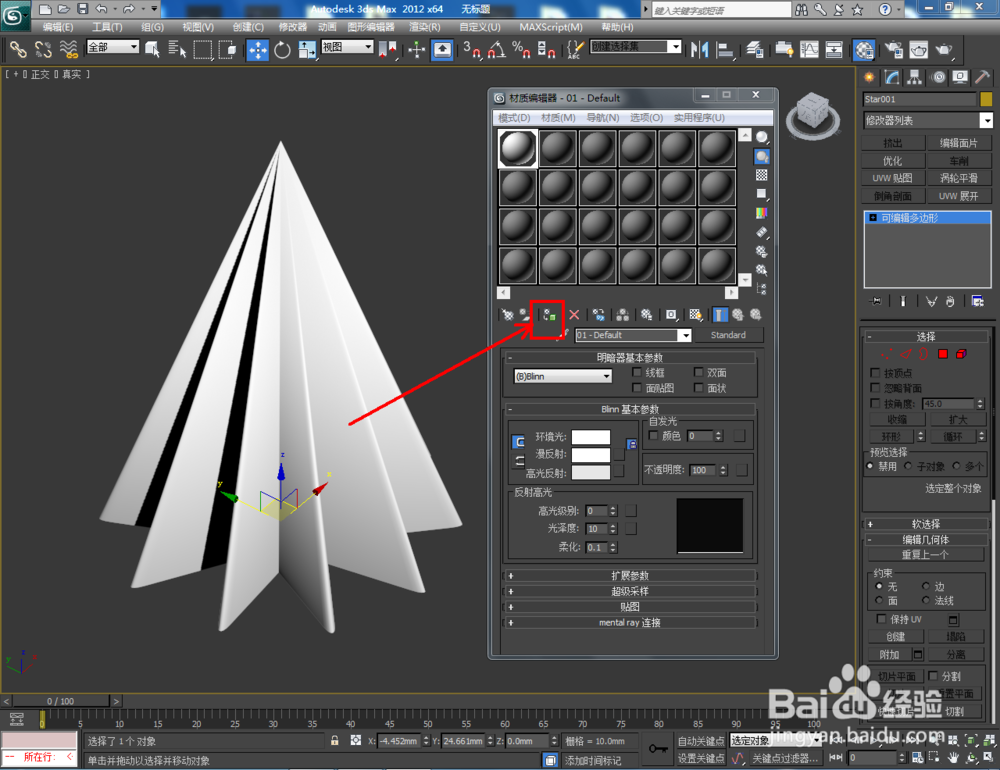This screenshot has height=770, width=1000.
Task: Expand the 超级采样 rollout
Action: [x=630, y=591]
